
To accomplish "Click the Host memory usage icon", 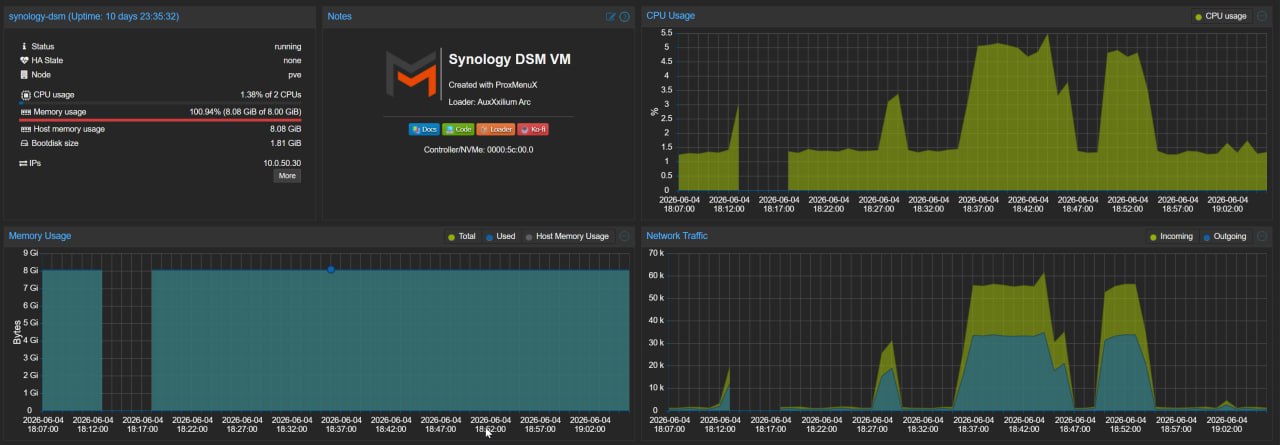I will click(x=25, y=129).
